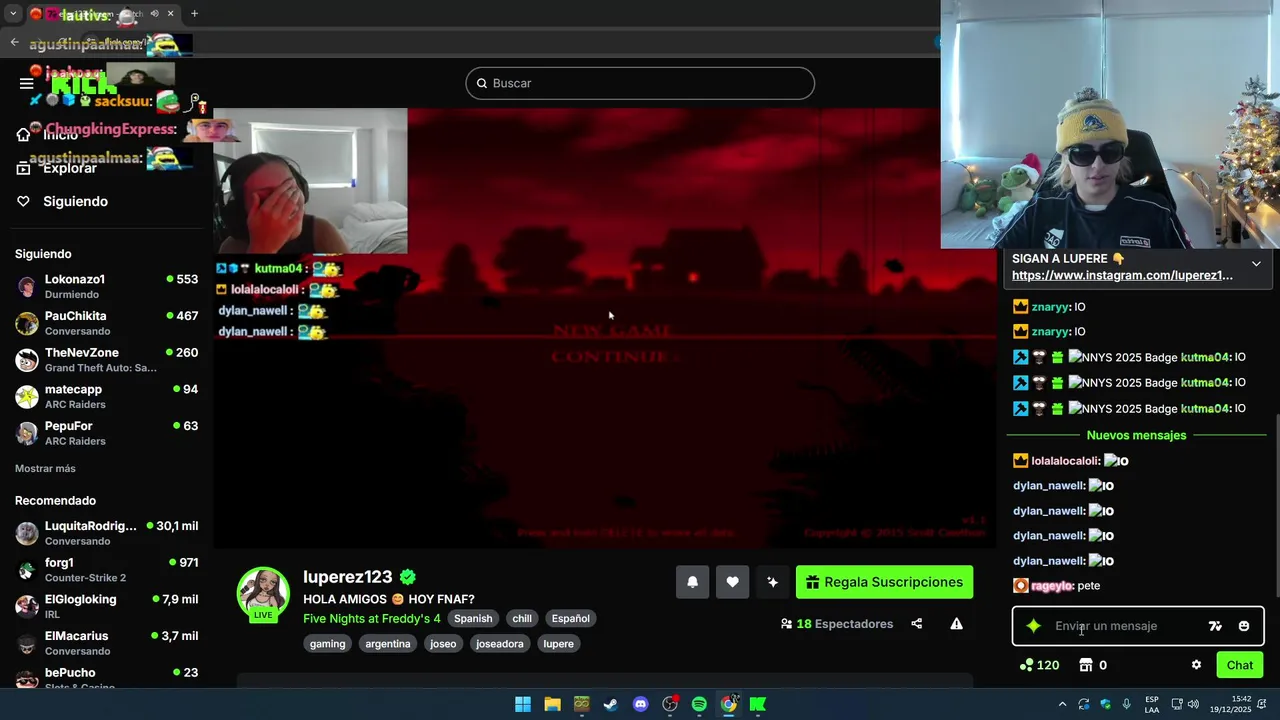Open the Kick hamburger menu

(x=27, y=84)
